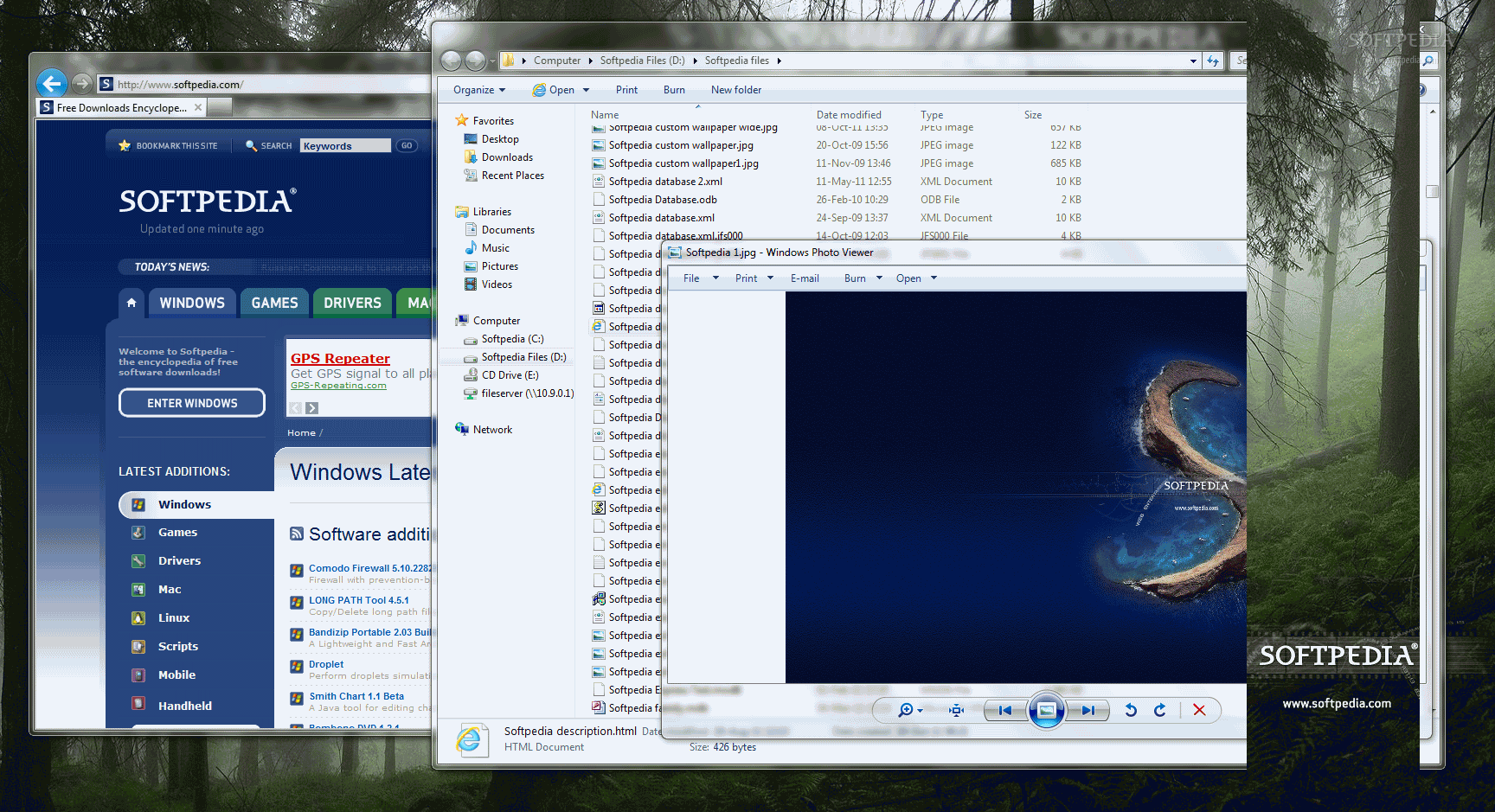
Task: Click the next ad arrow below GPS Repeater
Action: (x=312, y=408)
